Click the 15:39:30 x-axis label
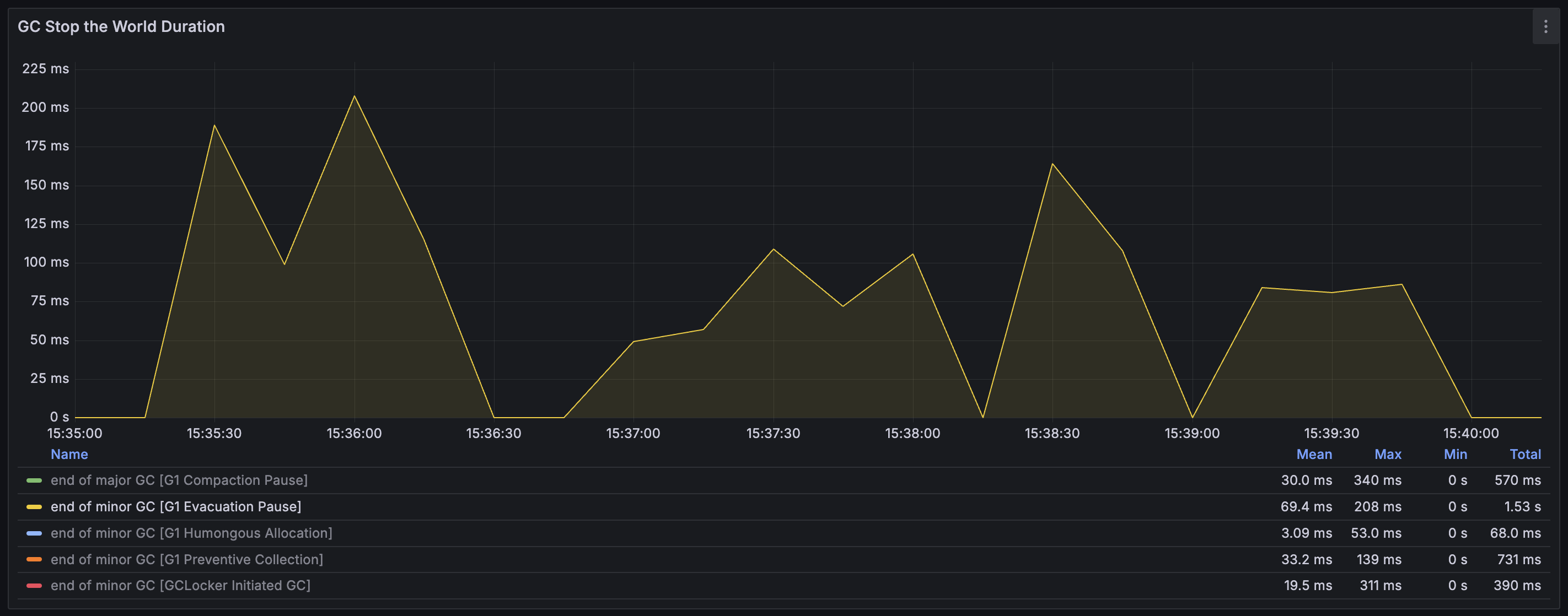Screen dimensions: 1568x616 click(1331, 434)
